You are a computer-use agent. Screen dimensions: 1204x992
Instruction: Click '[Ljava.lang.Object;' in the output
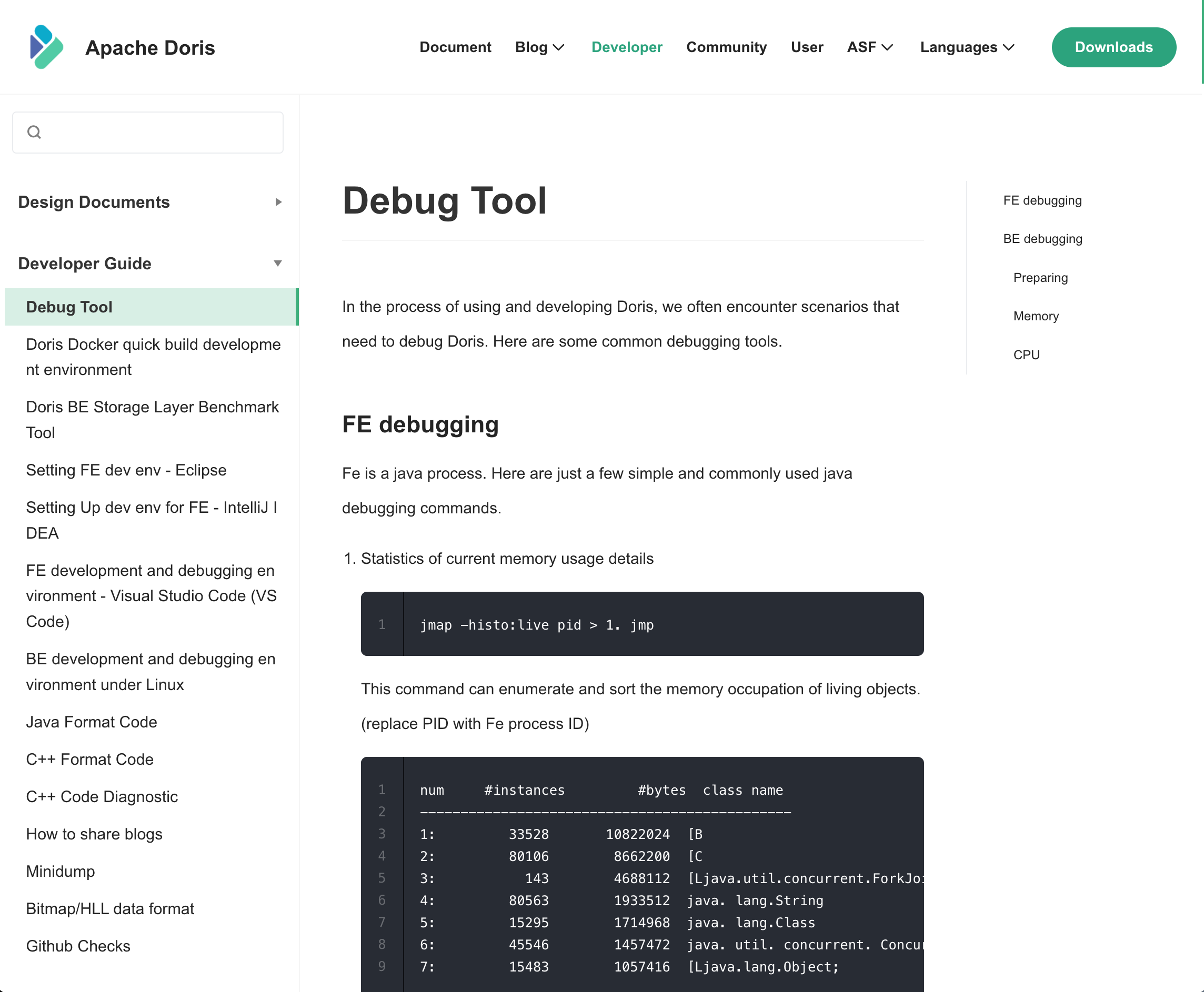pyautogui.click(x=762, y=967)
